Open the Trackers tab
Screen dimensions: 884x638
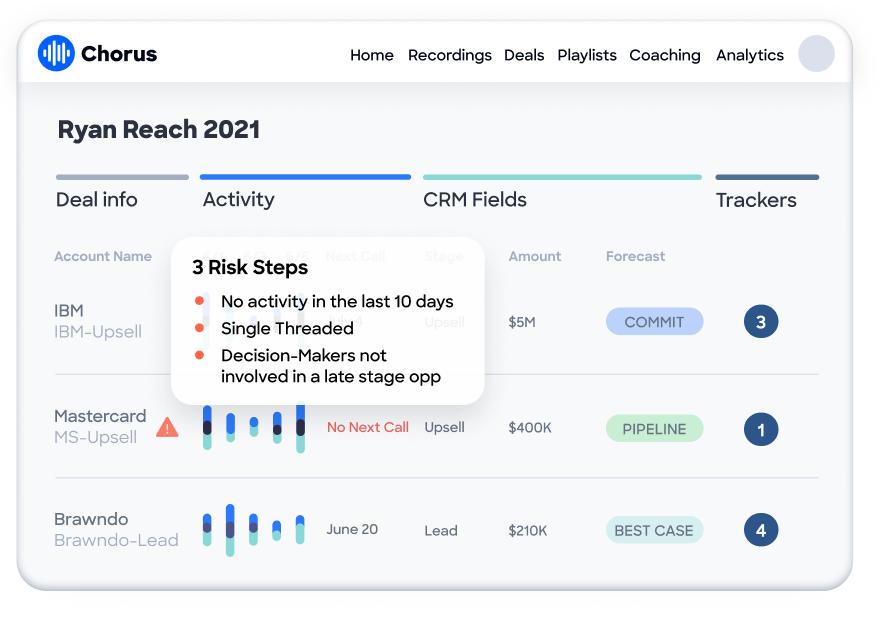coord(756,200)
